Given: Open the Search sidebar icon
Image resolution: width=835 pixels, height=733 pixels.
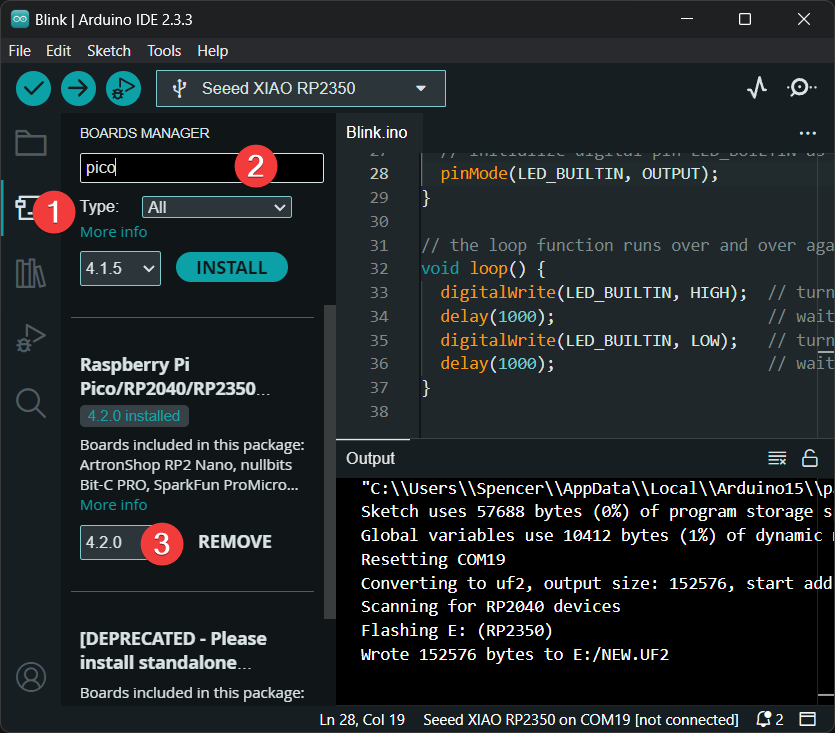Looking at the screenshot, I should 31,403.
